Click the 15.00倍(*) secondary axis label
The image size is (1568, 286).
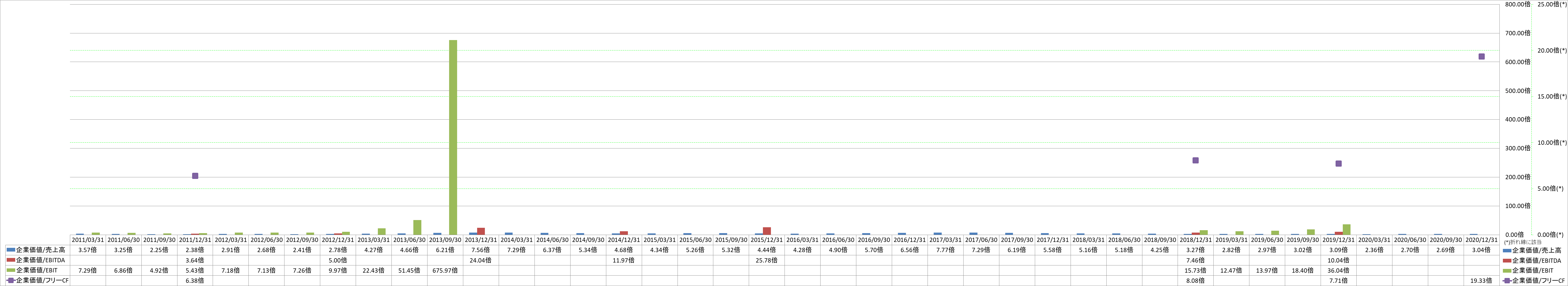(1552, 96)
